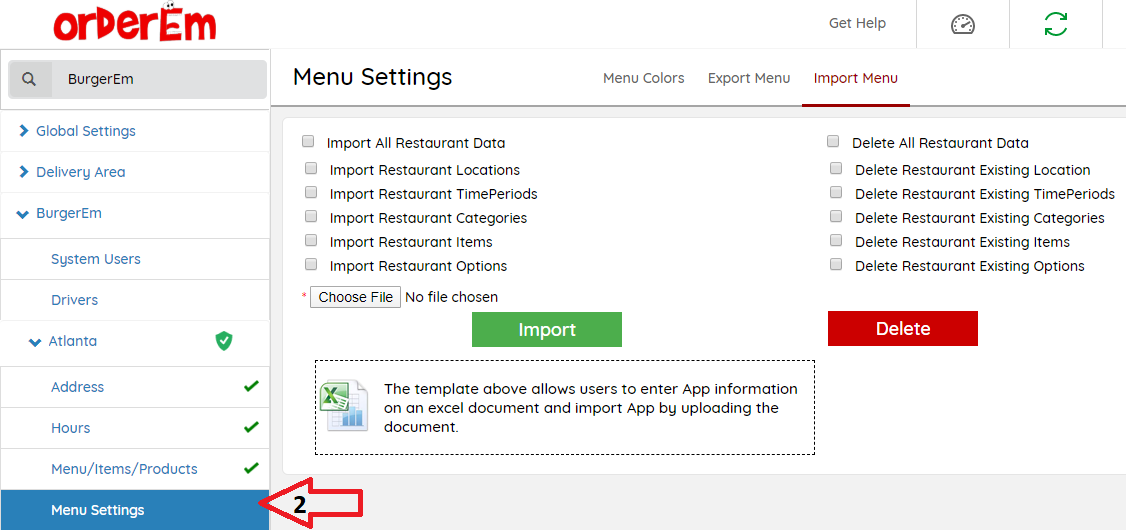Click the green checkmark next to Hours
1126x530 pixels.
coord(251,427)
